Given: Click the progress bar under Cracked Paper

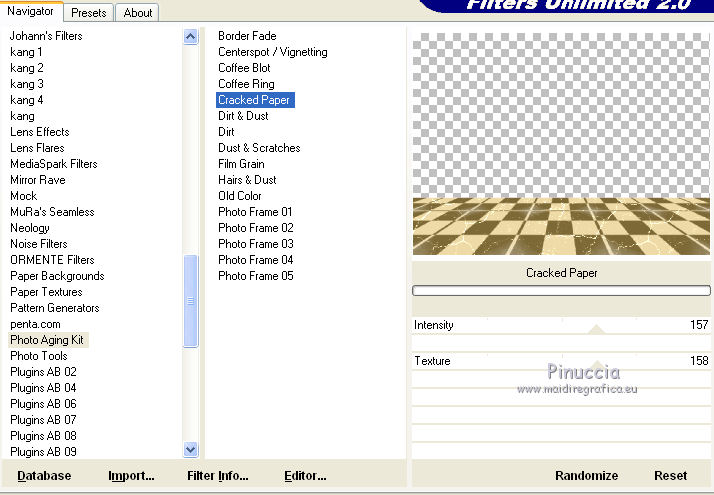Looking at the screenshot, I should pos(561,291).
